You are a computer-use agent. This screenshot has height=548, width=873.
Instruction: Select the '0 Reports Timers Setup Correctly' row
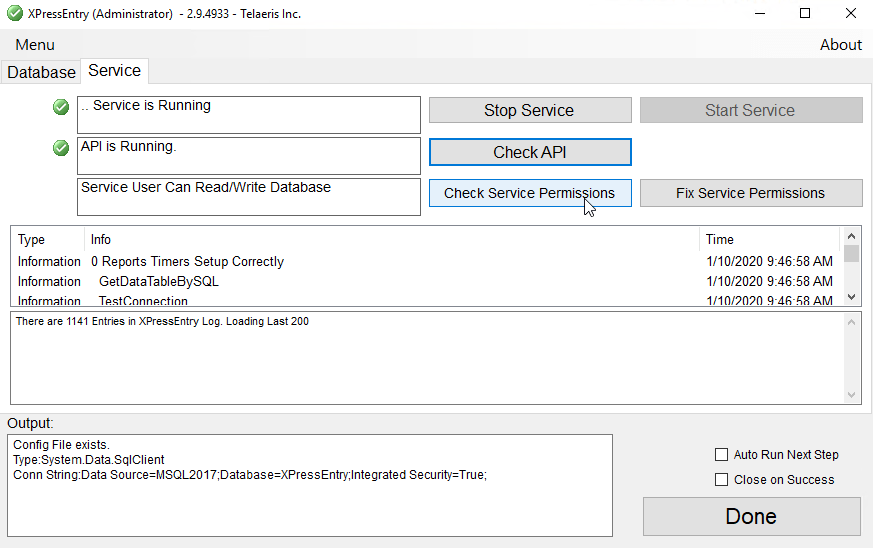[x=425, y=261]
